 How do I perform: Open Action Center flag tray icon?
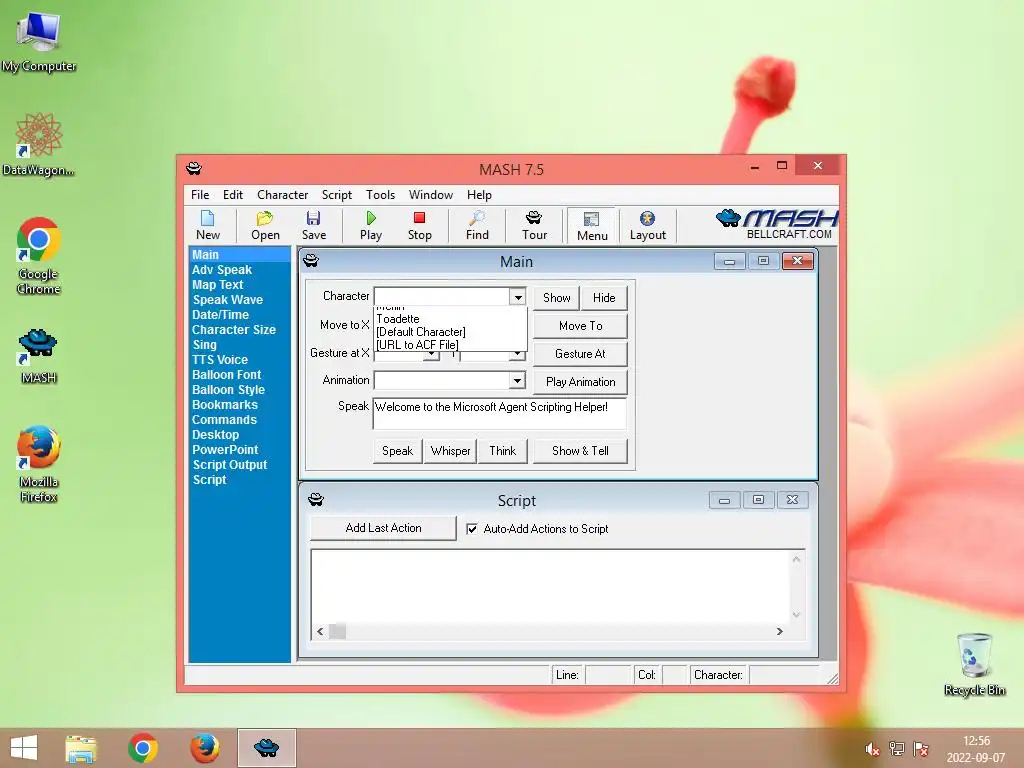[x=921, y=749]
